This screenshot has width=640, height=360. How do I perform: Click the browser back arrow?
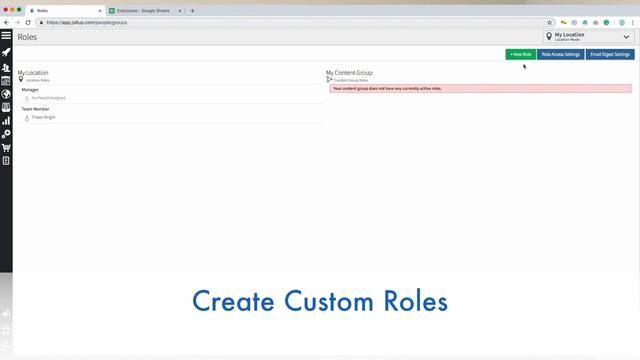(x=7, y=22)
